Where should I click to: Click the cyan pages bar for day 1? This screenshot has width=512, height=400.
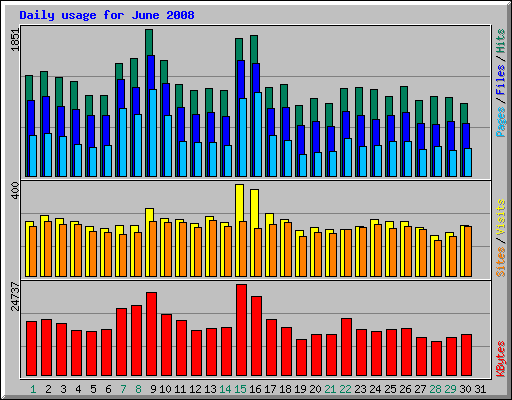(33, 156)
